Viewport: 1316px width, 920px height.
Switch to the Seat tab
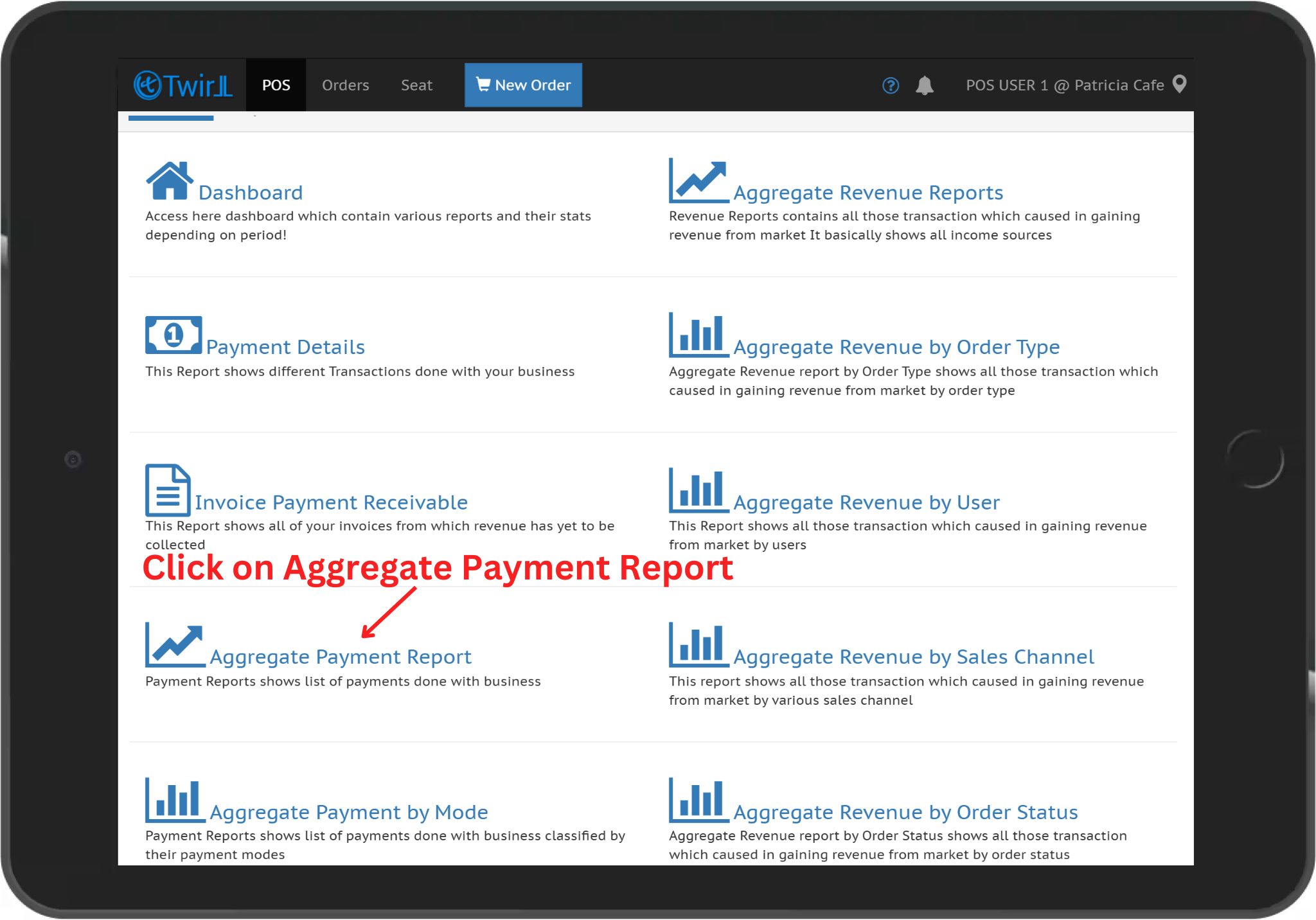pyautogui.click(x=416, y=85)
